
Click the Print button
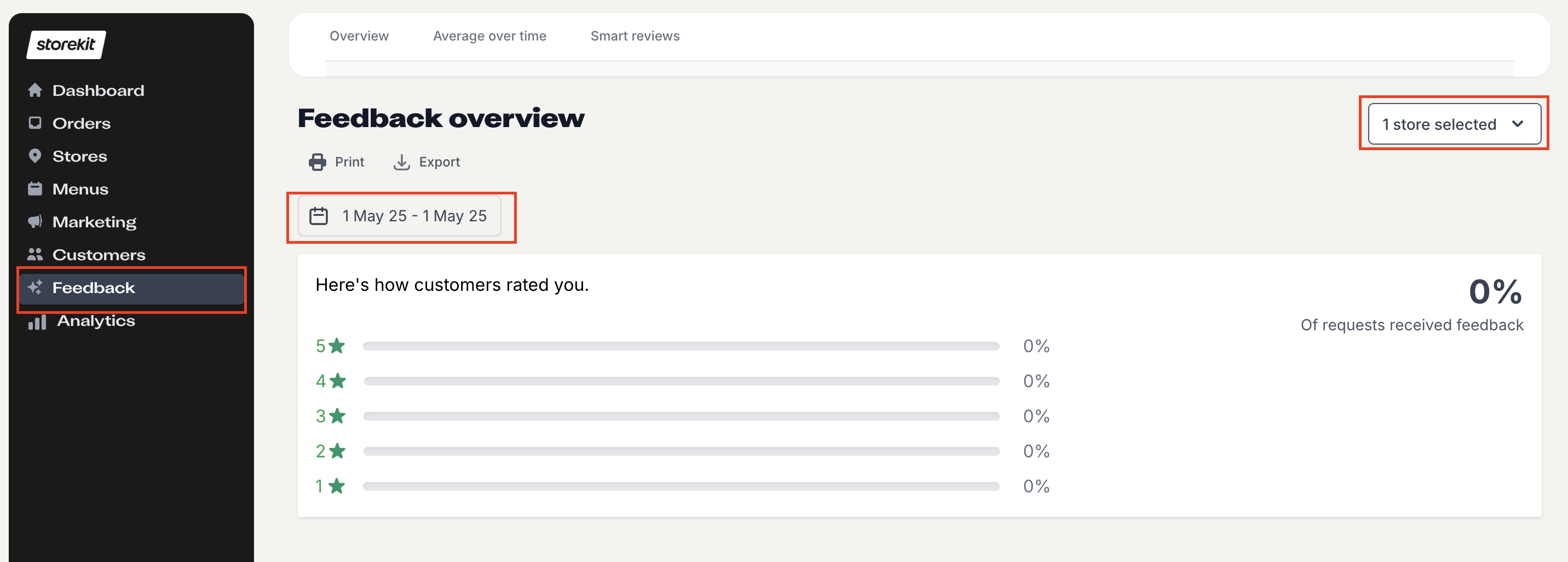337,162
